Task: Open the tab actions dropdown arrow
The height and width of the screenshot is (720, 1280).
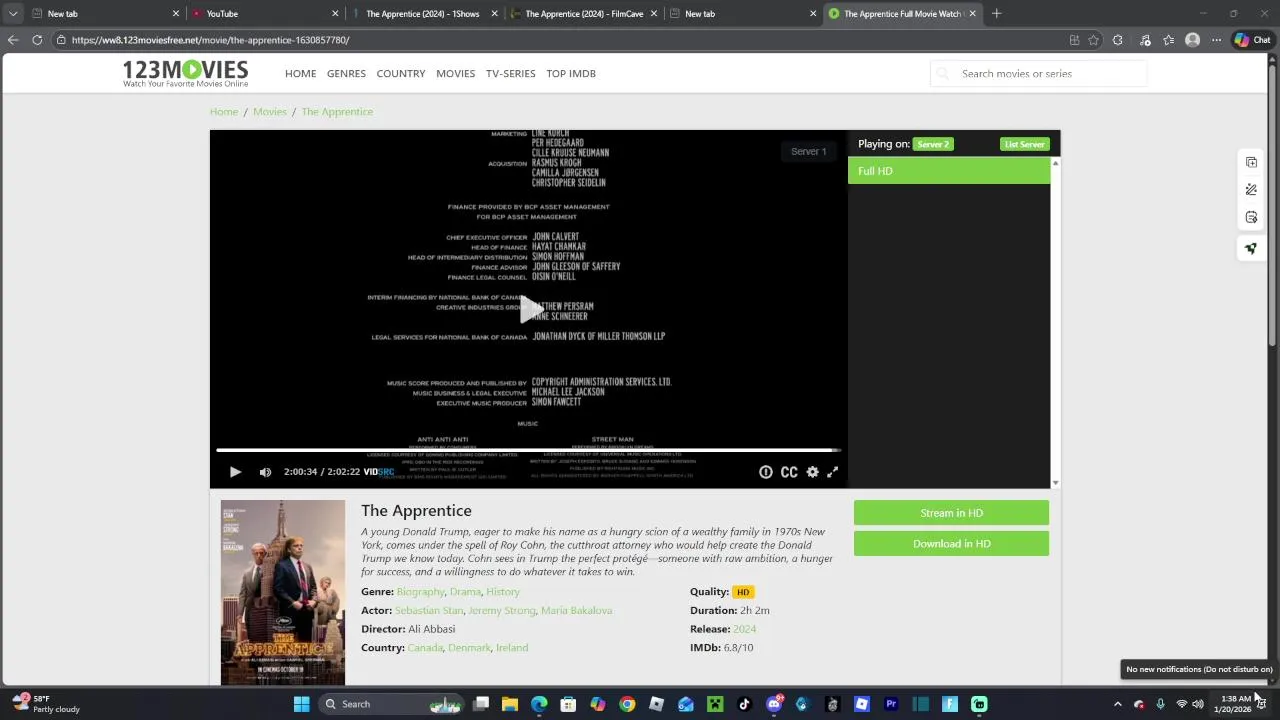Action: [x=13, y=14]
